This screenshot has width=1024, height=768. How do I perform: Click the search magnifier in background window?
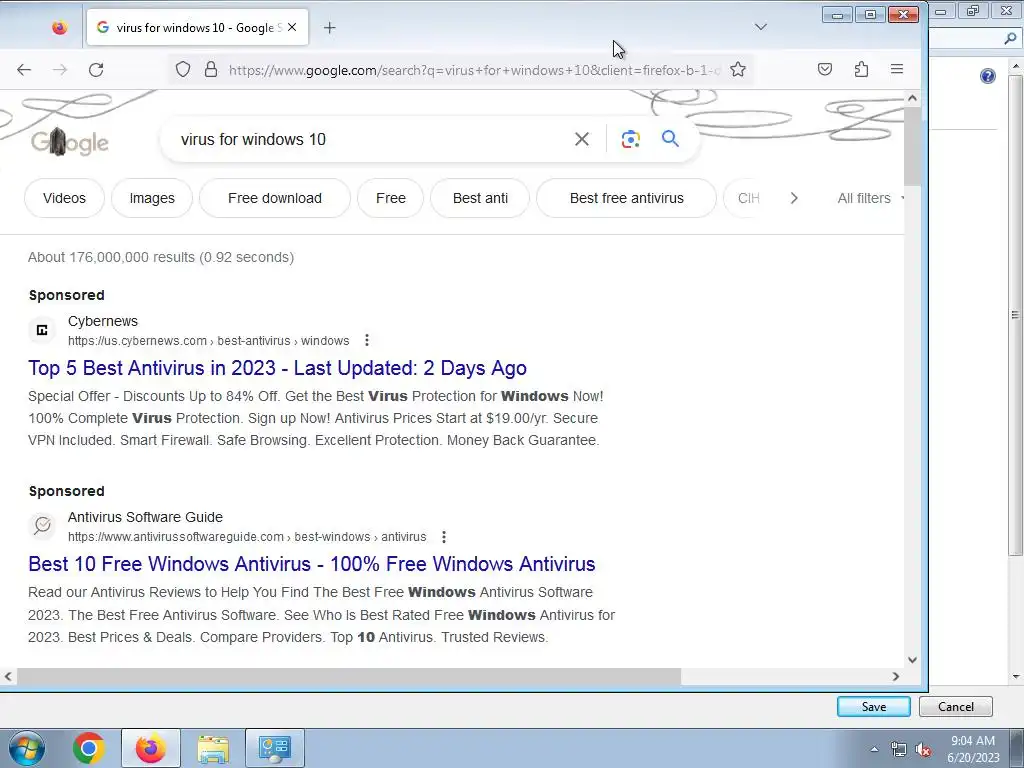click(x=1010, y=39)
